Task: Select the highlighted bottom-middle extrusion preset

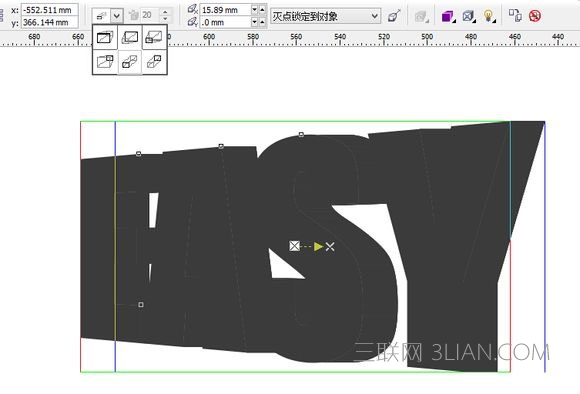Action: [130, 62]
